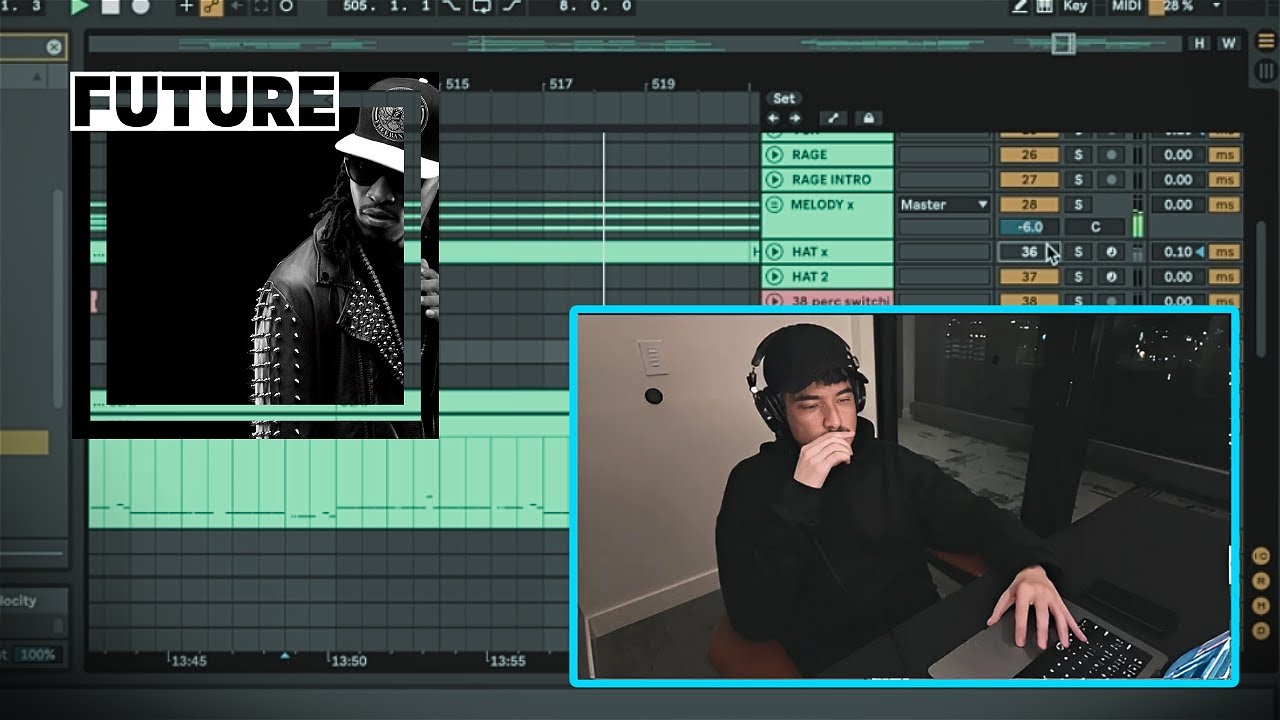Unfold the RAGE track

tap(773, 155)
